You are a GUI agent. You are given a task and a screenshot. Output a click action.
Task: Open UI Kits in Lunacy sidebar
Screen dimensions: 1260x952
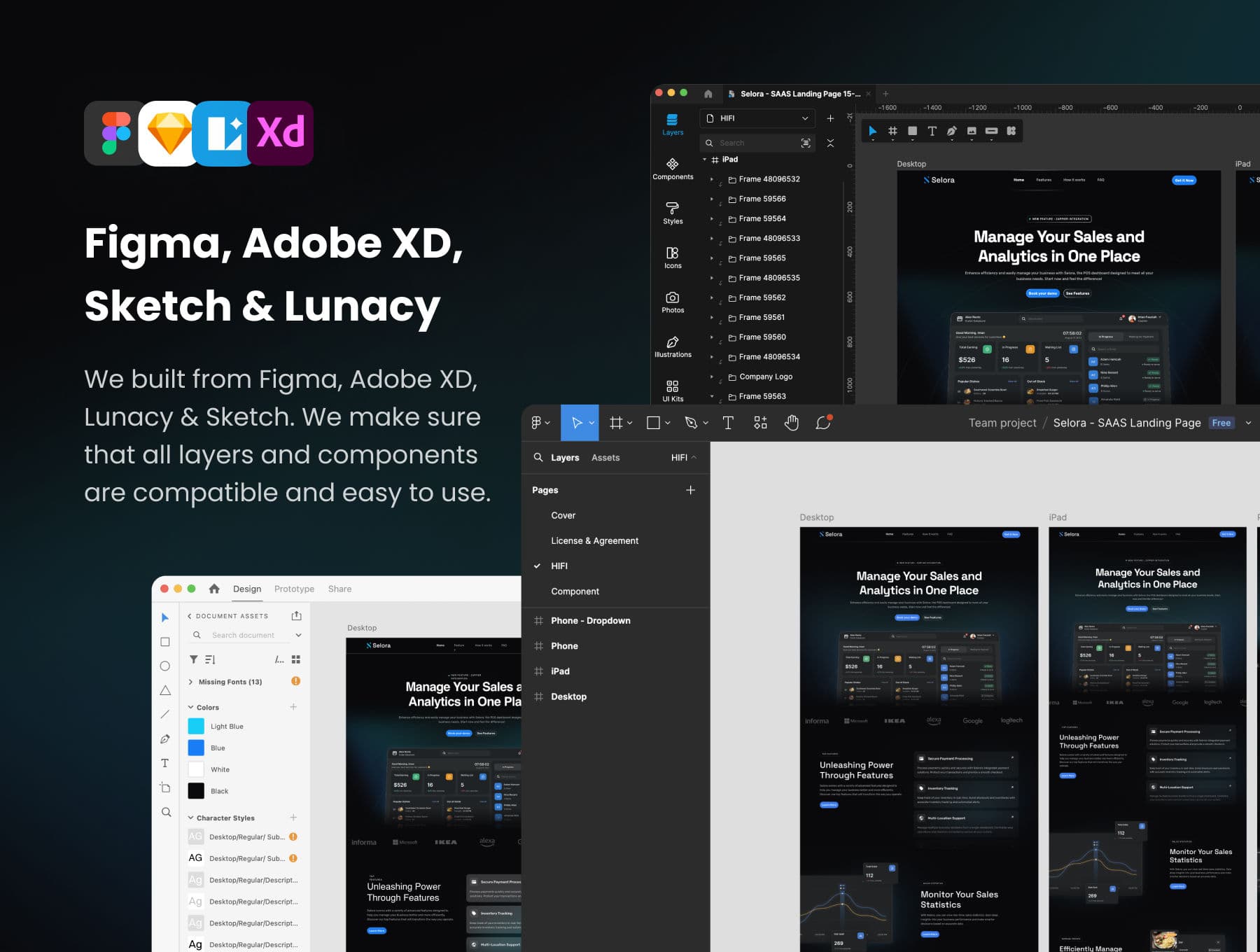673,391
